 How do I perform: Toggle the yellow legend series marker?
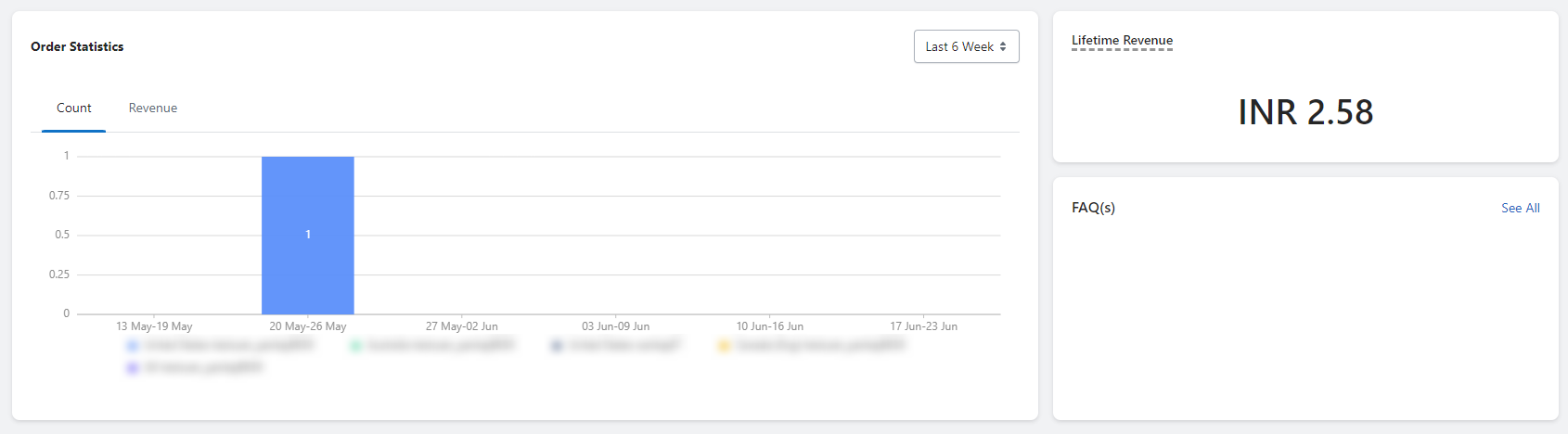click(724, 346)
